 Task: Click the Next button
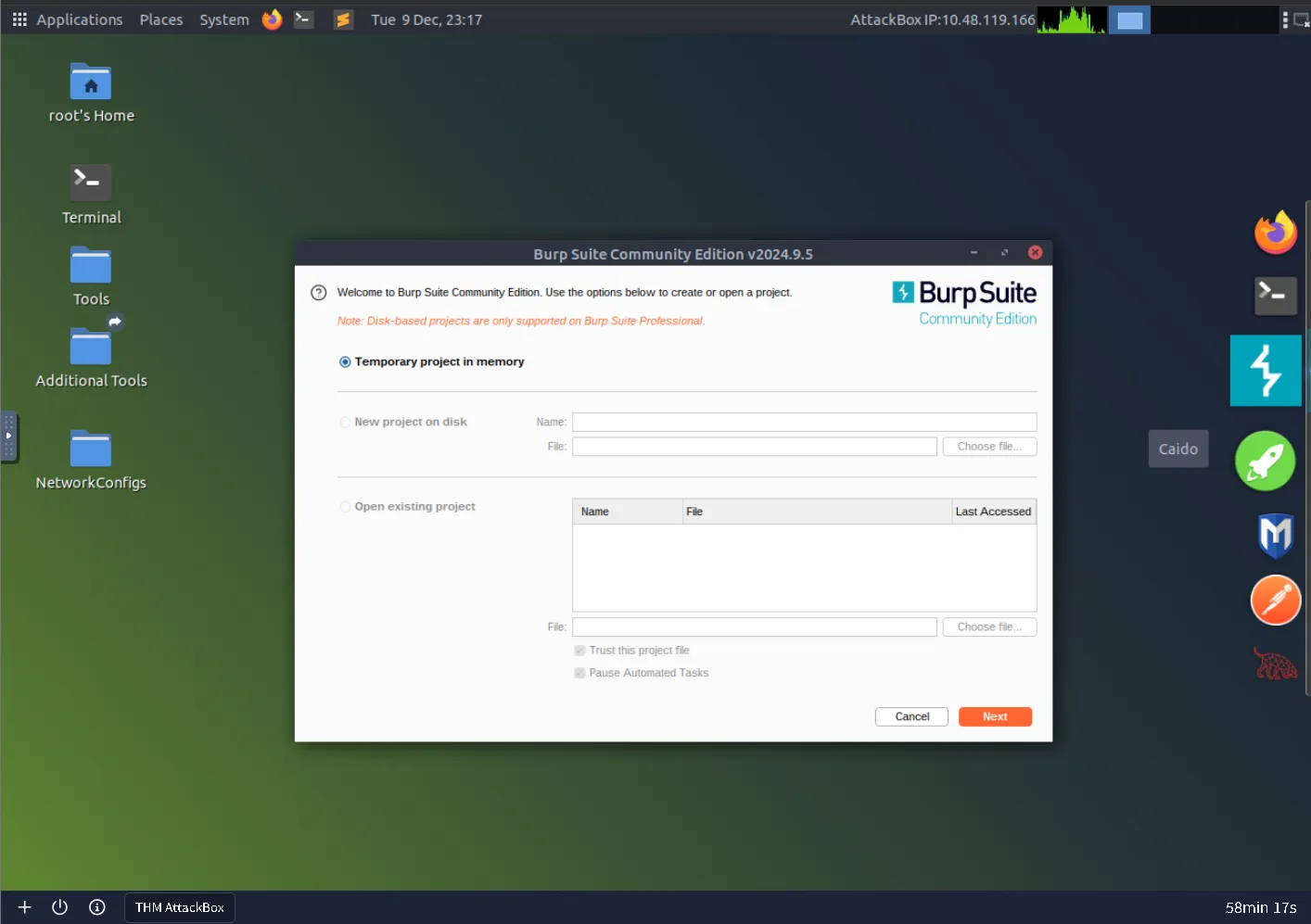pyautogui.click(x=994, y=716)
